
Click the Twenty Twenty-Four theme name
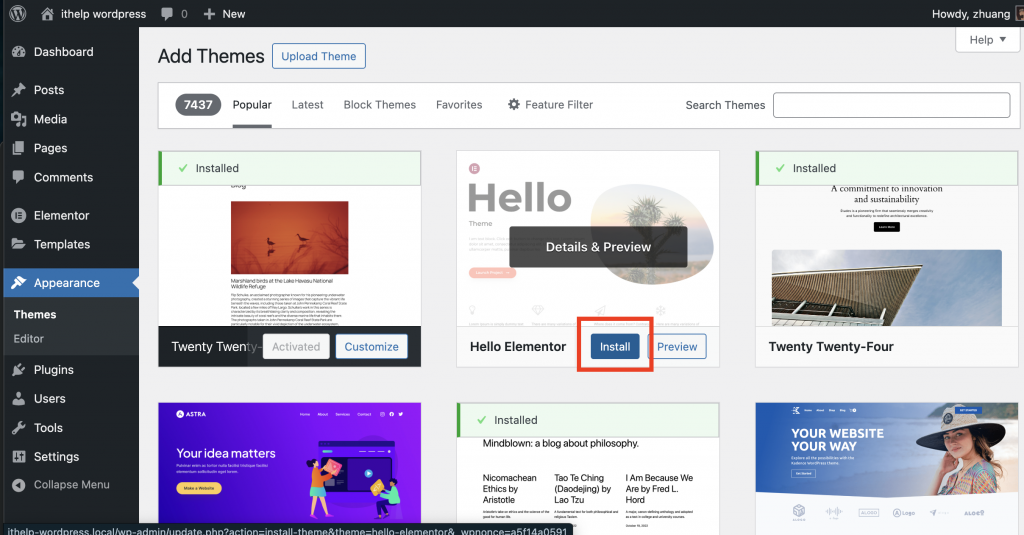831,347
